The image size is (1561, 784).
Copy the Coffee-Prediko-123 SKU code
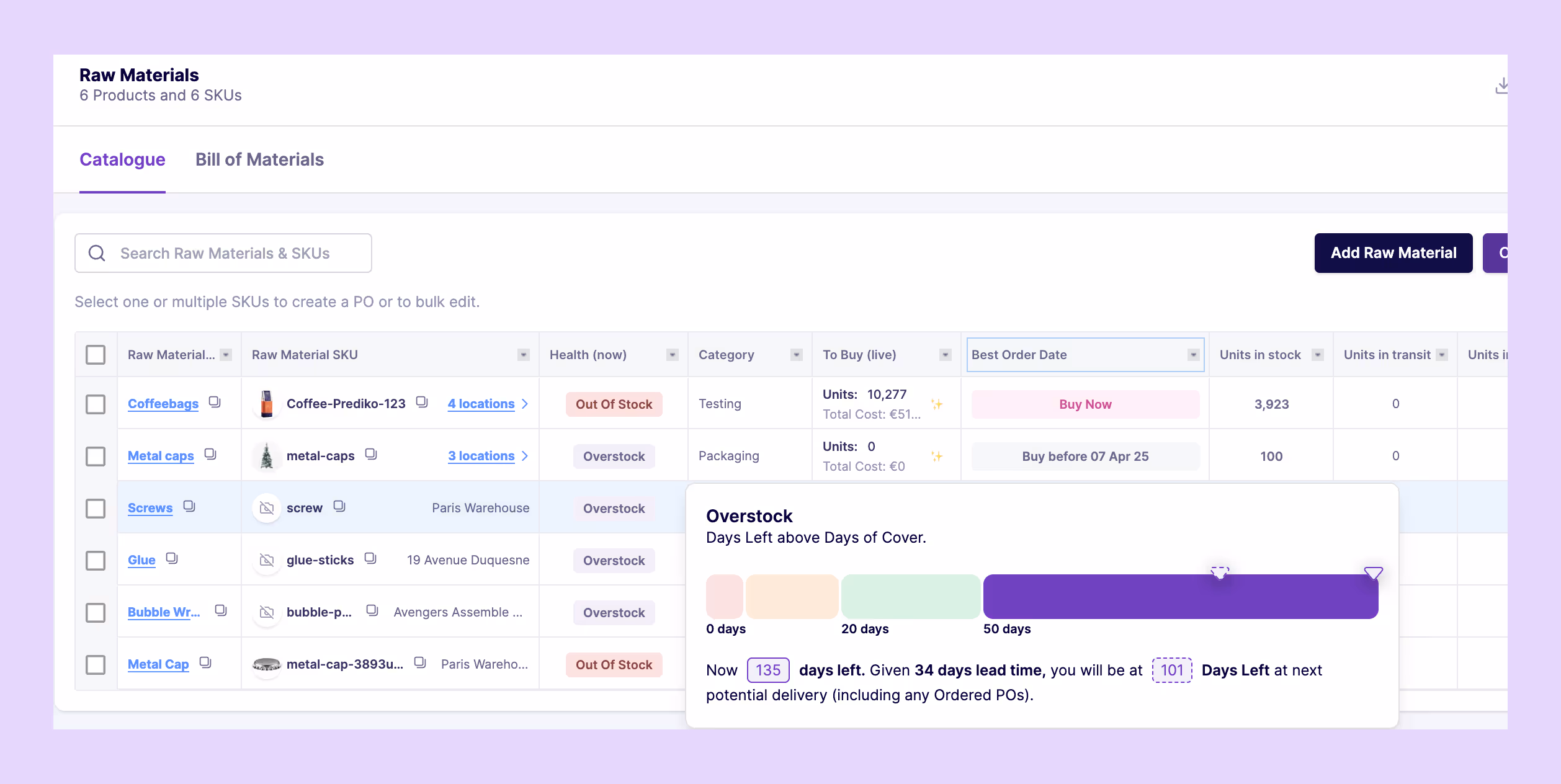[422, 402]
